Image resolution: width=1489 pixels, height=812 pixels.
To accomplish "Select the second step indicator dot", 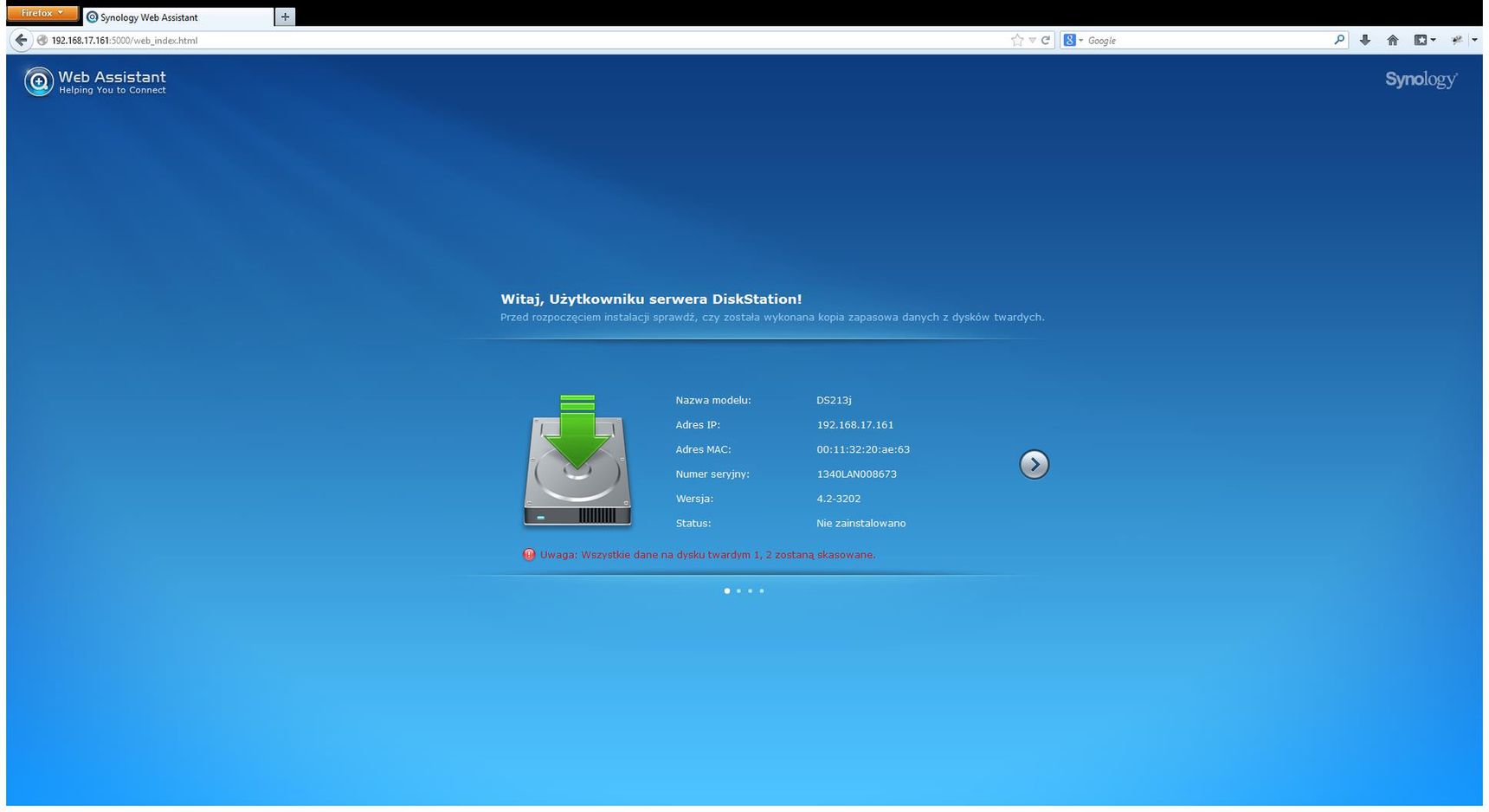I will (738, 590).
